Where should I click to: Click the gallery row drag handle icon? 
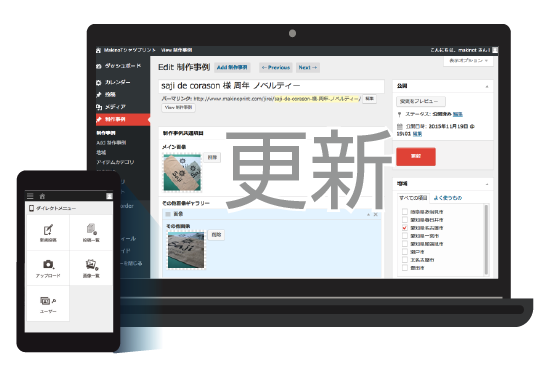pyautogui.click(x=168, y=214)
